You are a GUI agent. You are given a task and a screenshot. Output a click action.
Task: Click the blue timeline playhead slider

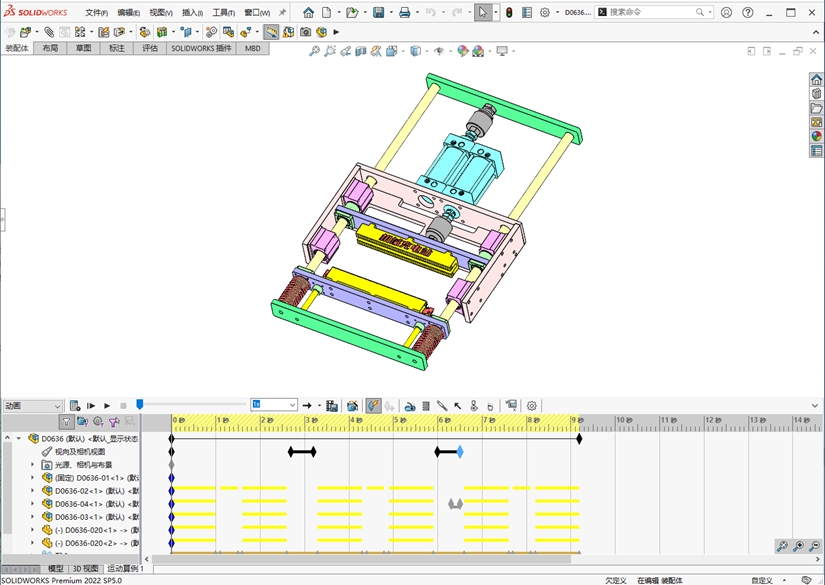[x=140, y=404]
